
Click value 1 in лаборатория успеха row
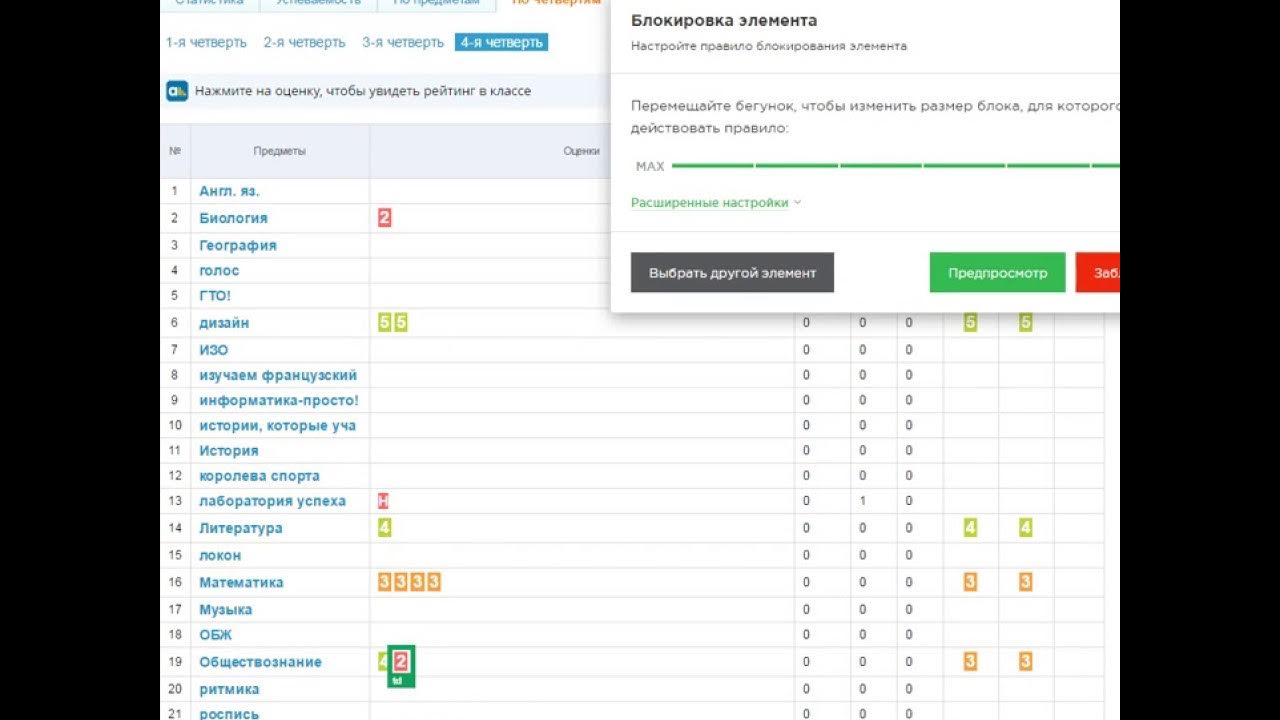[863, 501]
